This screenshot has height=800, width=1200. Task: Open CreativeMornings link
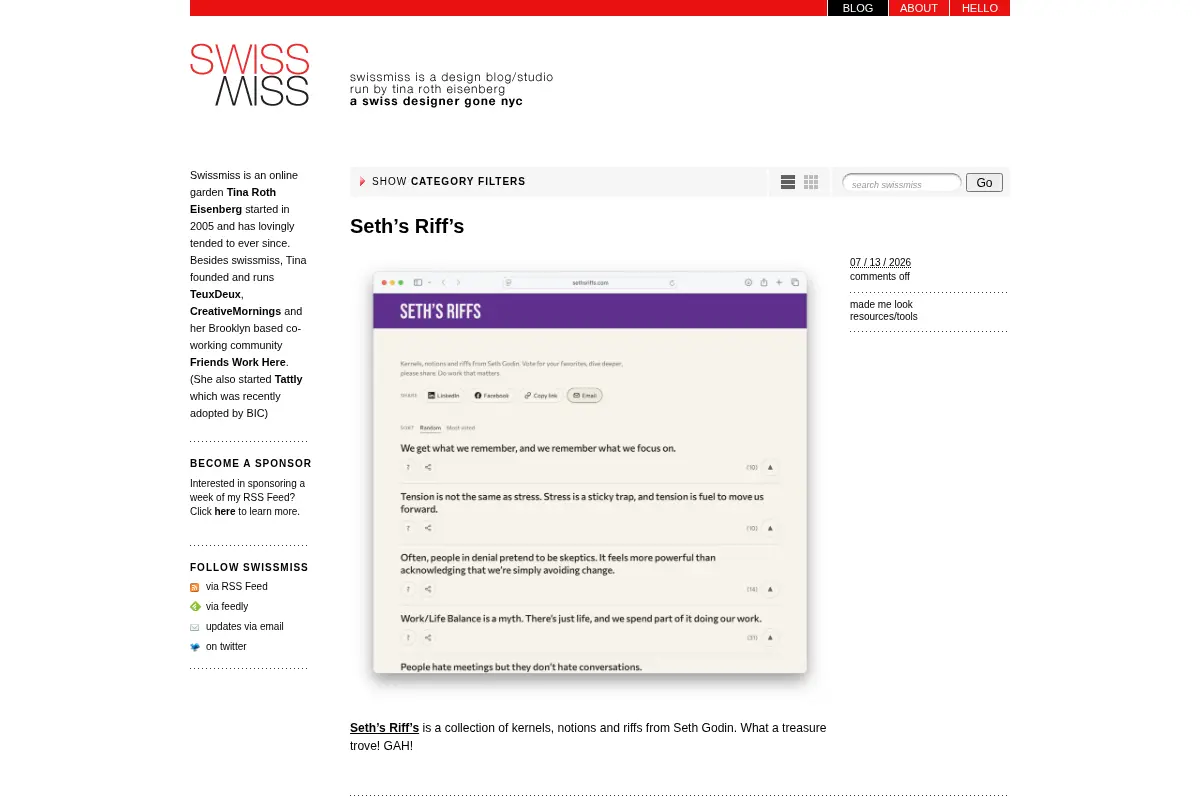[235, 311]
